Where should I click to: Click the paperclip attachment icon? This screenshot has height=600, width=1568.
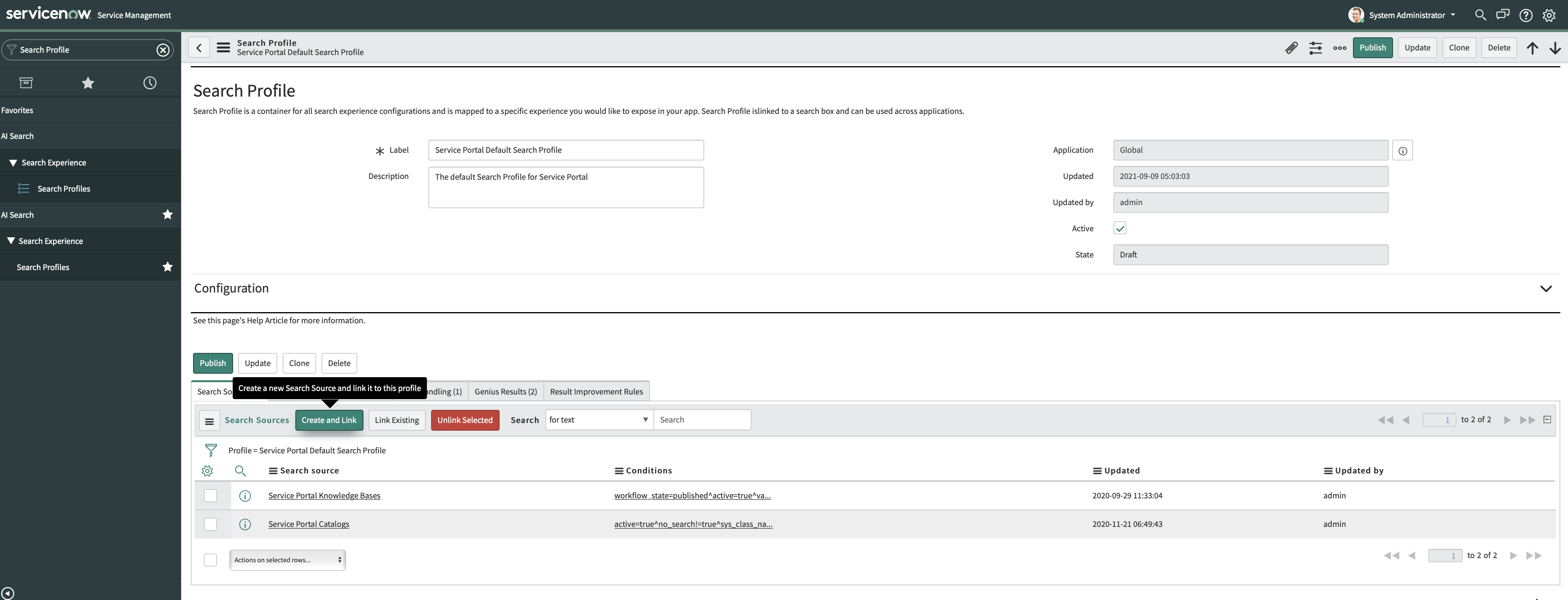coord(1291,47)
